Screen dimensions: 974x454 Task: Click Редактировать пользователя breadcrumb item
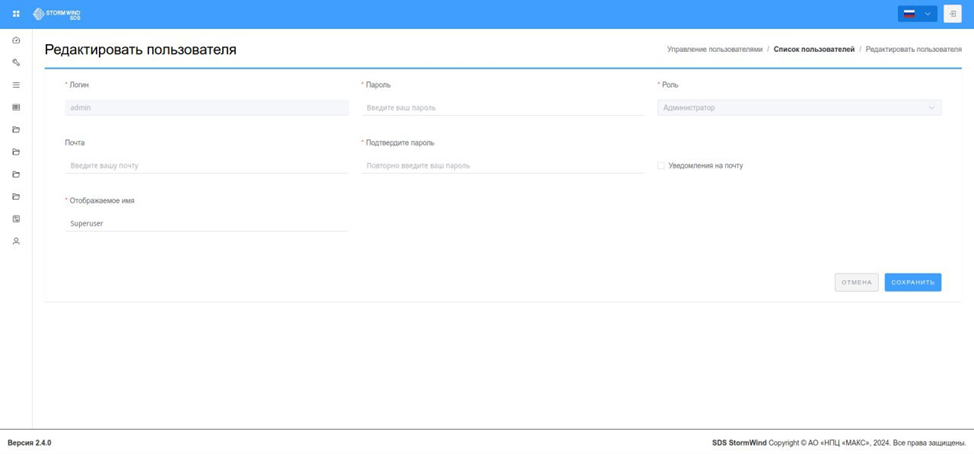click(914, 49)
